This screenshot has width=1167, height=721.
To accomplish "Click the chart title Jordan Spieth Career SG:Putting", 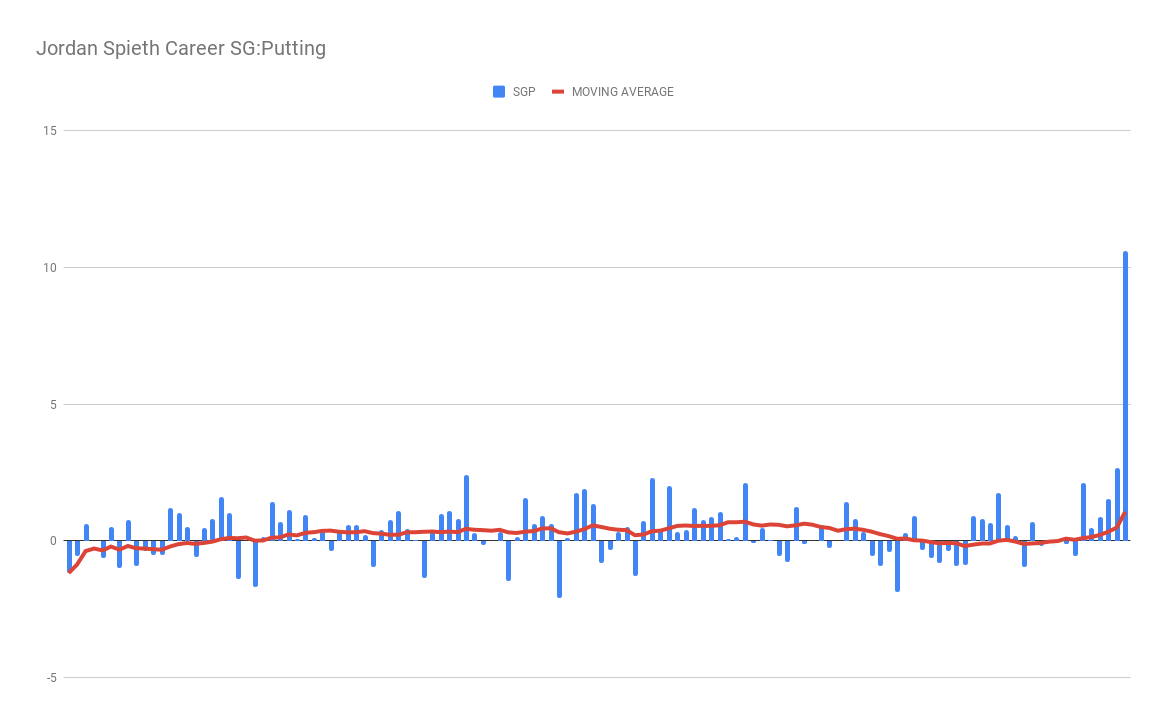I will [181, 48].
